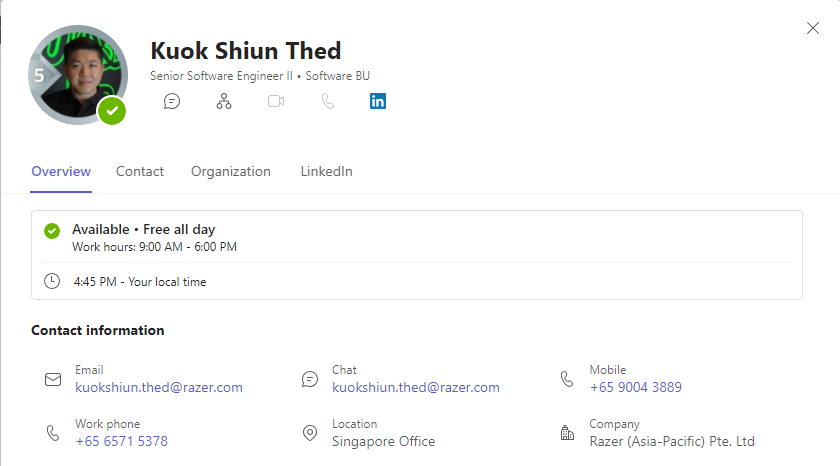Start a video call with the camera icon
The height and width of the screenshot is (466, 840).
coord(276,101)
